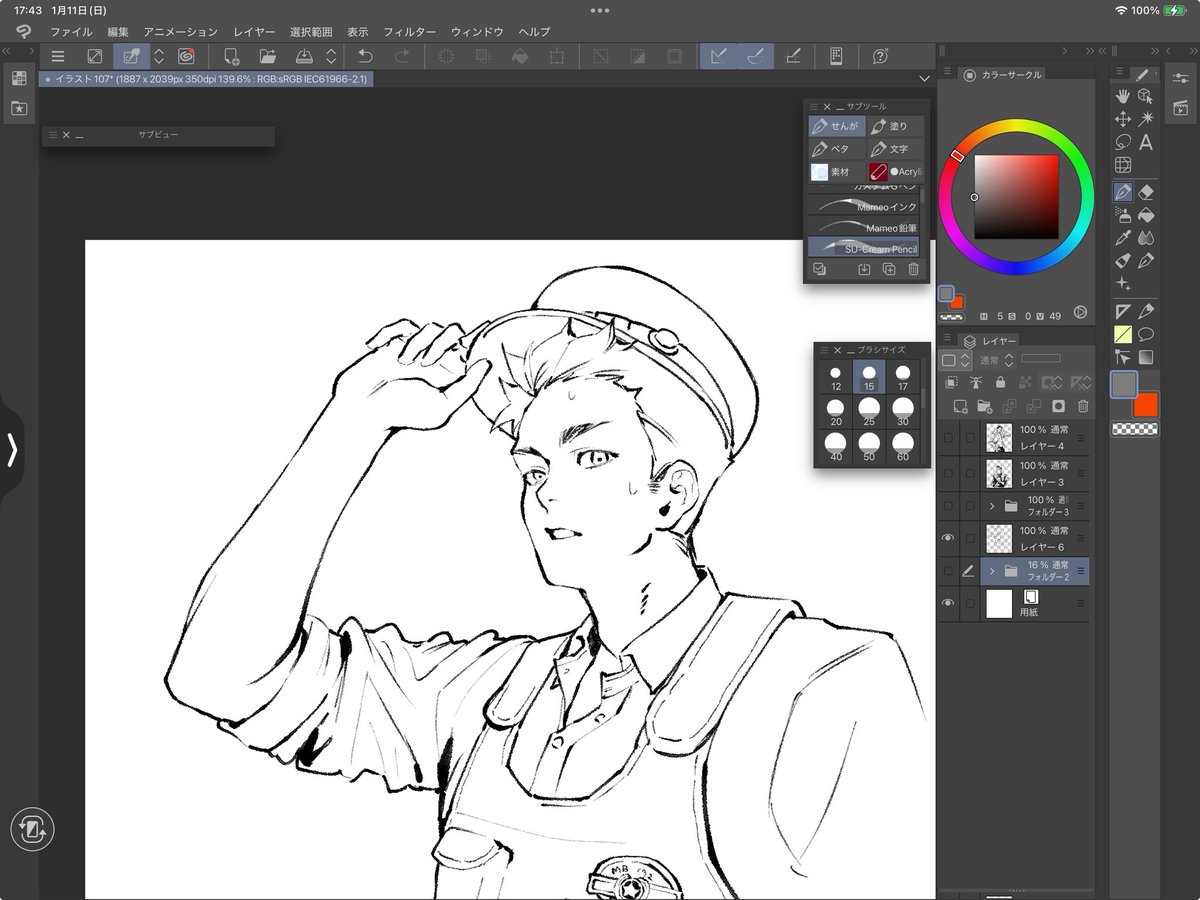Hide レイヤー 6 with eye icon
The image size is (1200, 900).
pyautogui.click(x=948, y=538)
